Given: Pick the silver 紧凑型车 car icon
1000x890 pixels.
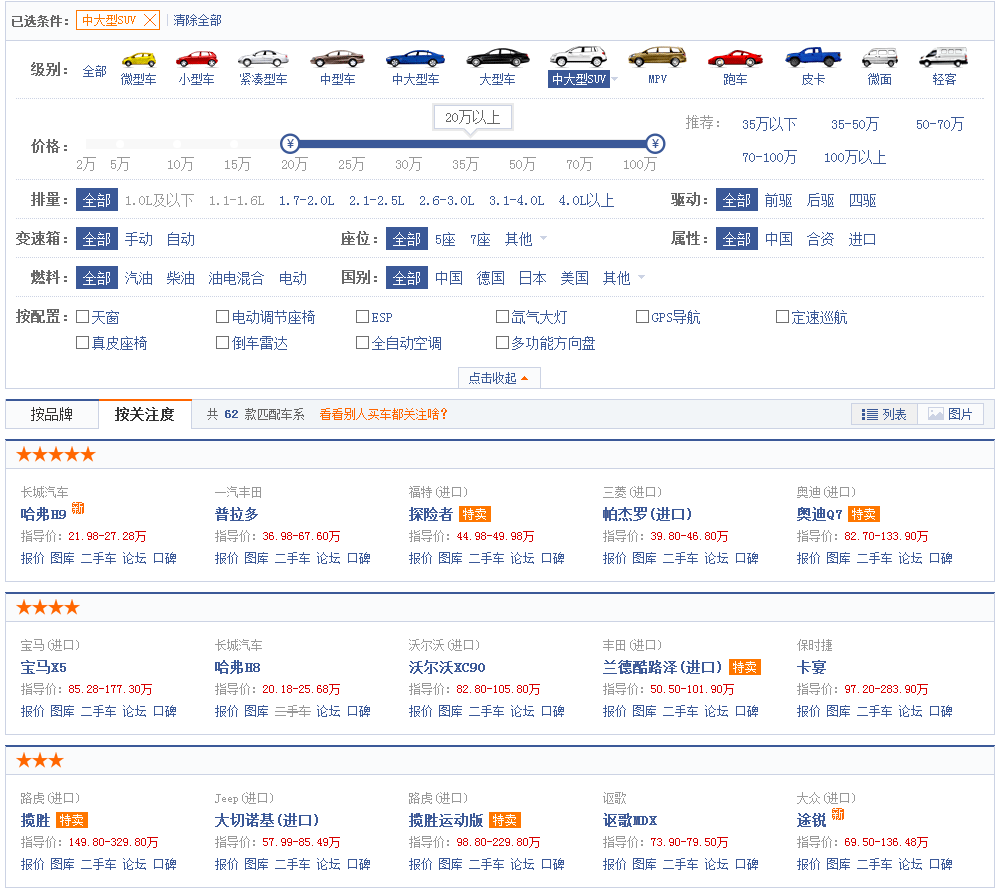Looking at the screenshot, I should (x=263, y=59).
